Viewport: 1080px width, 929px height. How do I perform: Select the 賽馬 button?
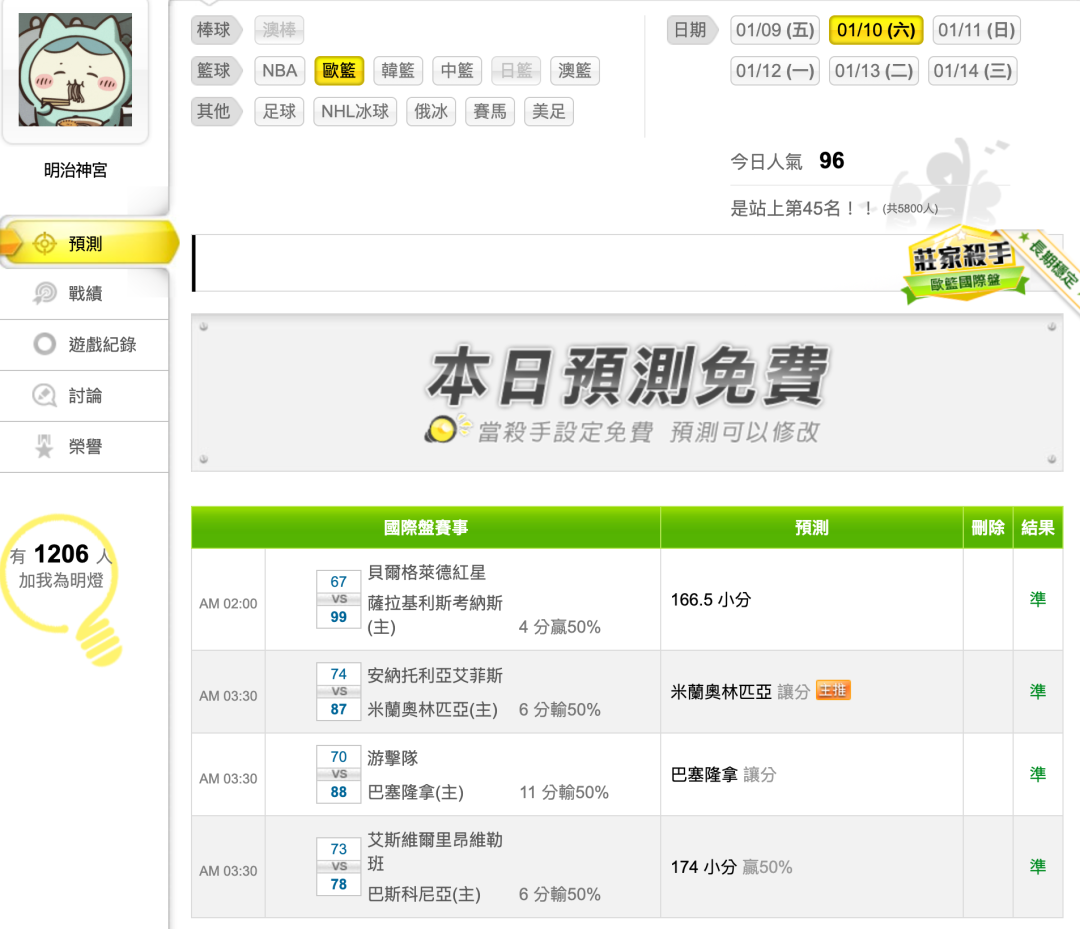tap(490, 111)
